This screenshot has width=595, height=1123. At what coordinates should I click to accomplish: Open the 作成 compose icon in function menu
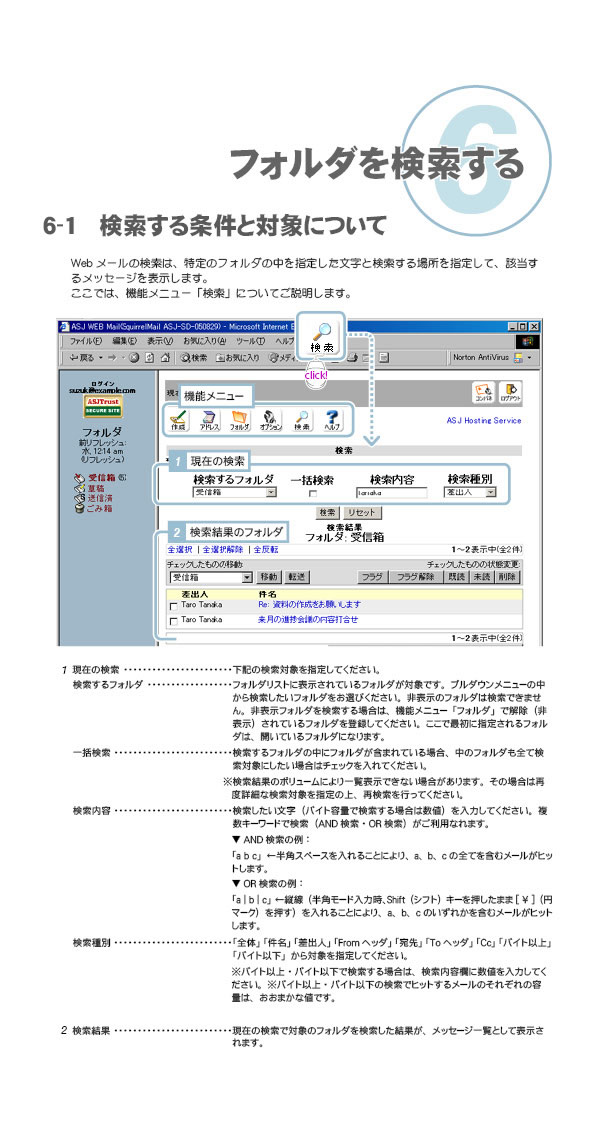(x=179, y=420)
